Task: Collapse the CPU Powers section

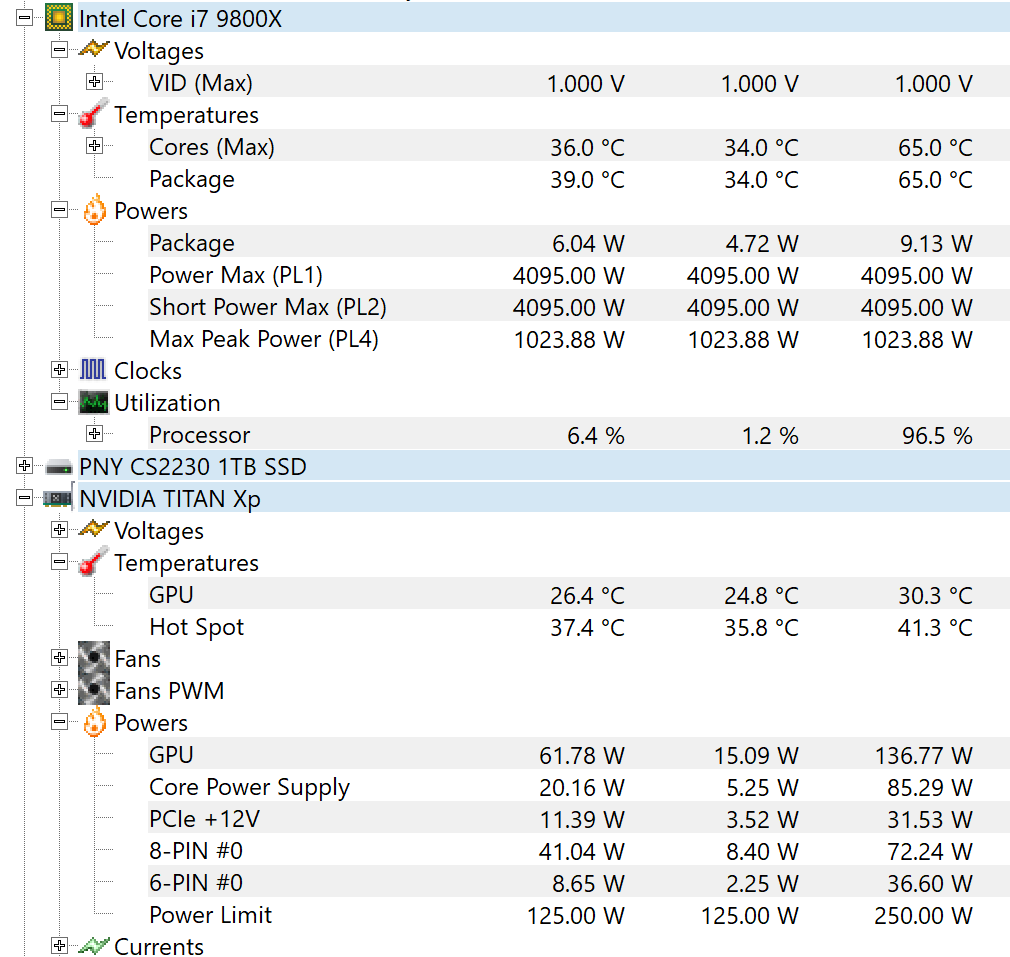Action: point(59,209)
